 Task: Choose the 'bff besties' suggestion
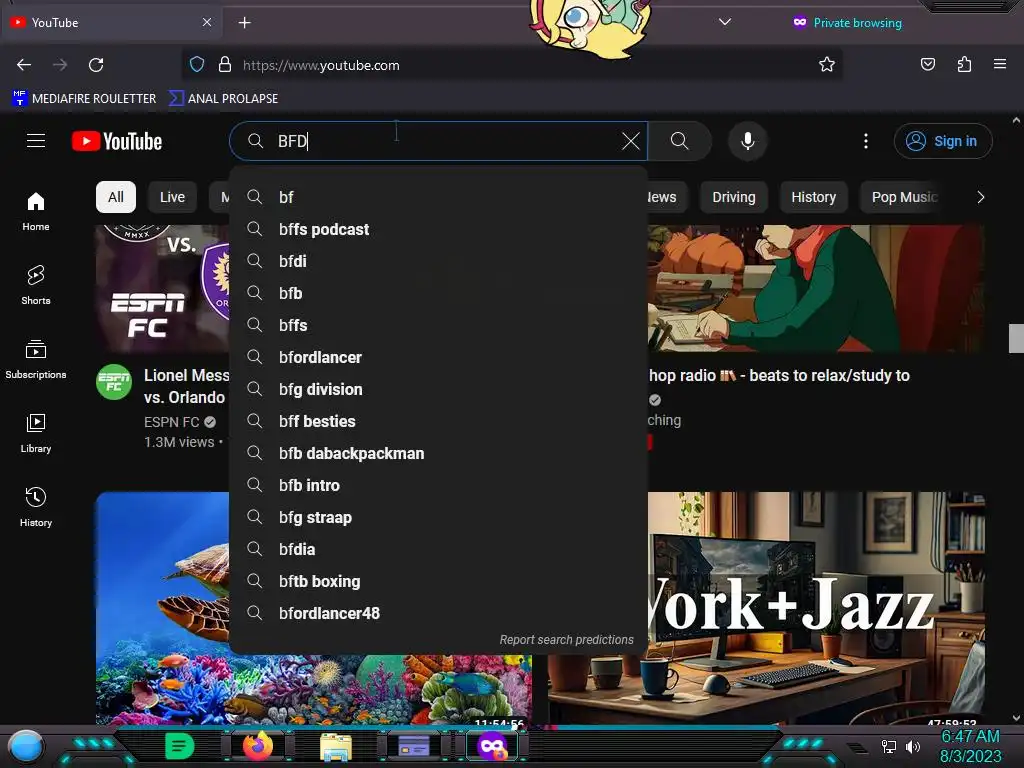coord(438,421)
